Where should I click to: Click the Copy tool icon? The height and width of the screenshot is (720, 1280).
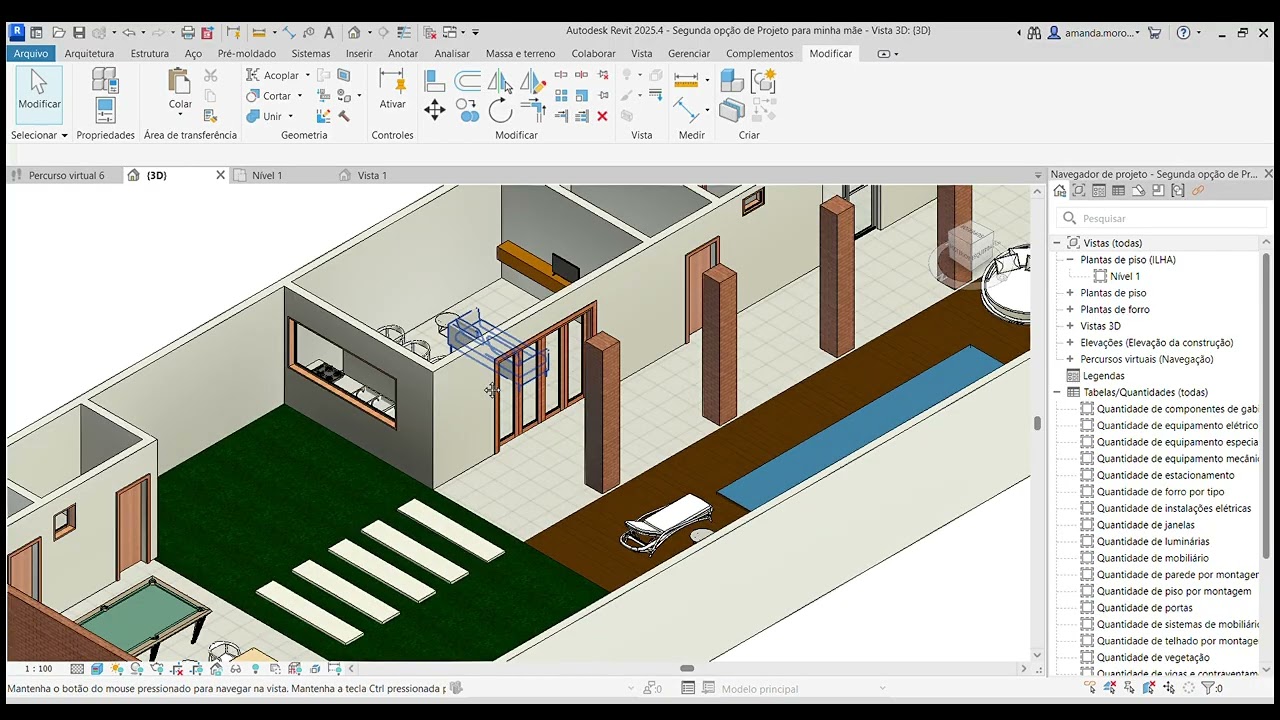[467, 110]
